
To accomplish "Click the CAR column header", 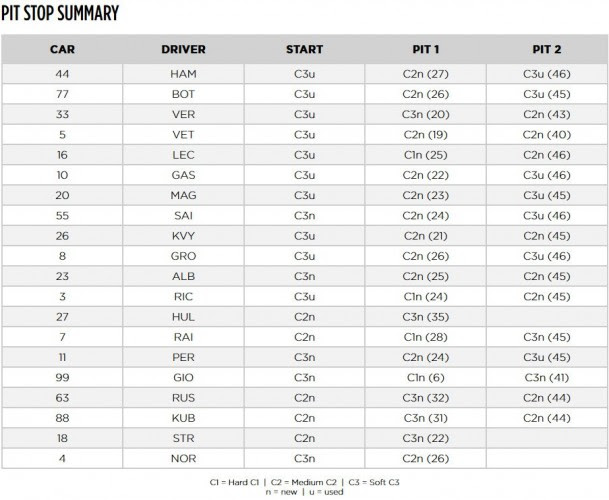I will [x=62, y=49].
